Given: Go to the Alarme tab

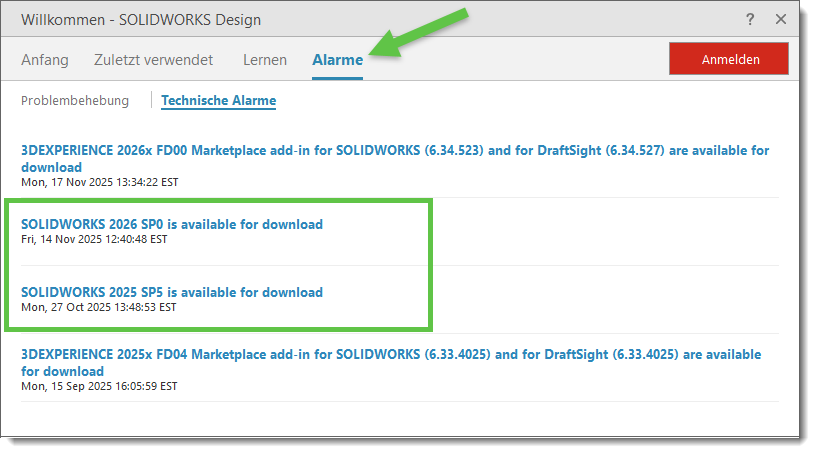Looking at the screenshot, I should (337, 60).
